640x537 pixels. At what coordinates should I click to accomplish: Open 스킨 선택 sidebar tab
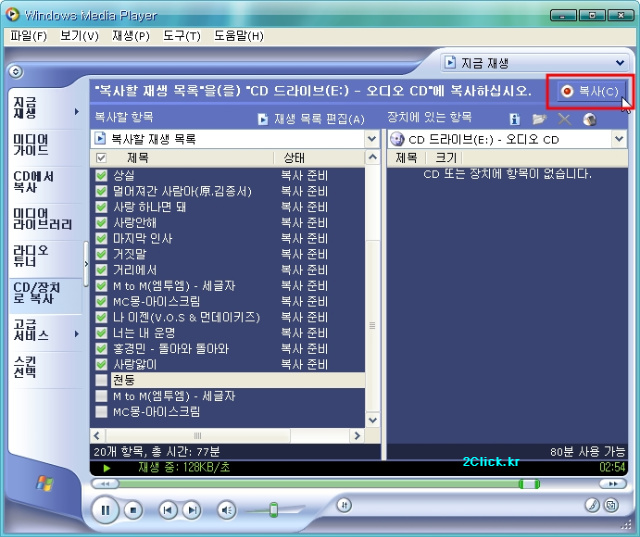pyautogui.click(x=45, y=367)
